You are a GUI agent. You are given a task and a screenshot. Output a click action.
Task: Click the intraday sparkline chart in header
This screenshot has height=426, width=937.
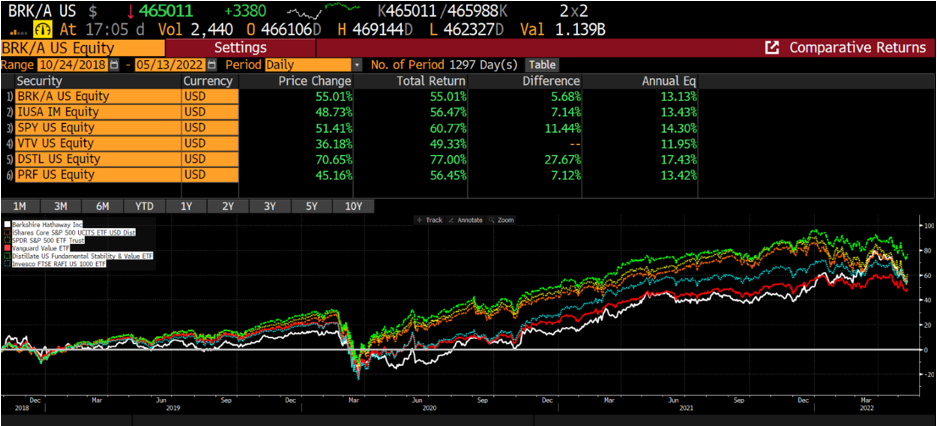(x=323, y=10)
